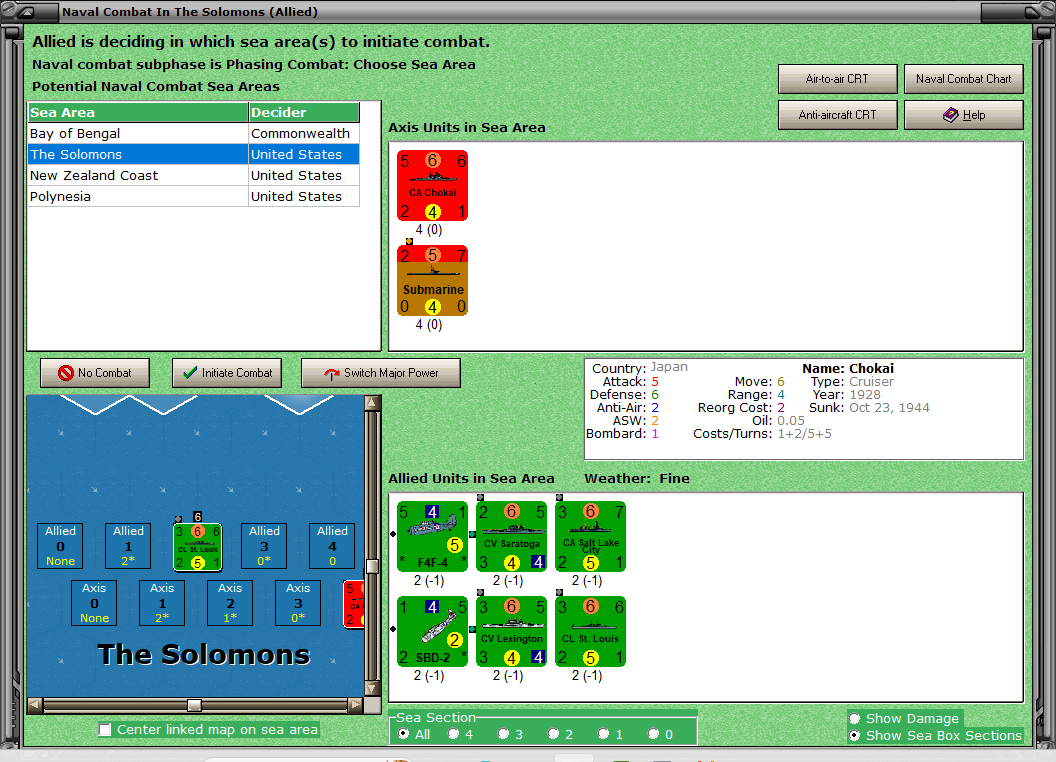
Task: Click the Allied 4 sea box section
Action: click(332, 546)
